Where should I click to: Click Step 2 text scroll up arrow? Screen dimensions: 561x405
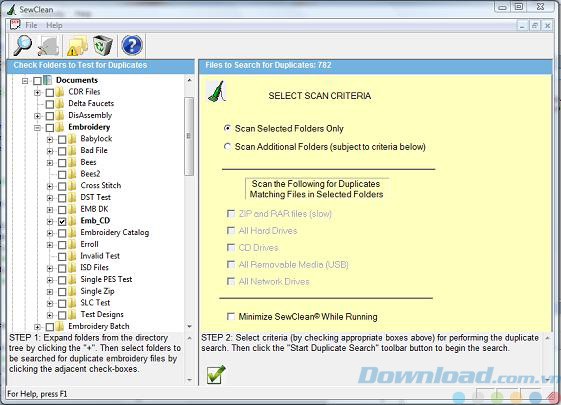tap(547, 338)
